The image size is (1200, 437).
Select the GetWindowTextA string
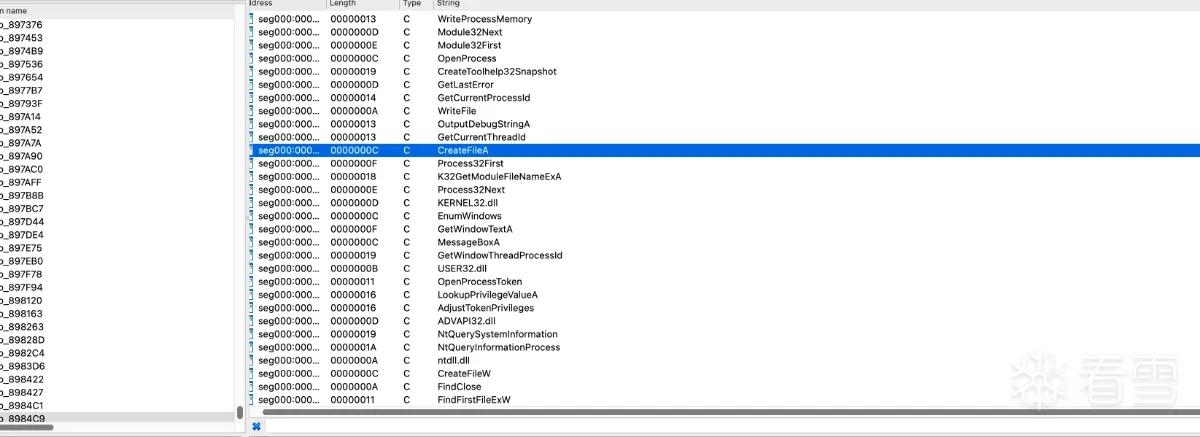(724, 229)
